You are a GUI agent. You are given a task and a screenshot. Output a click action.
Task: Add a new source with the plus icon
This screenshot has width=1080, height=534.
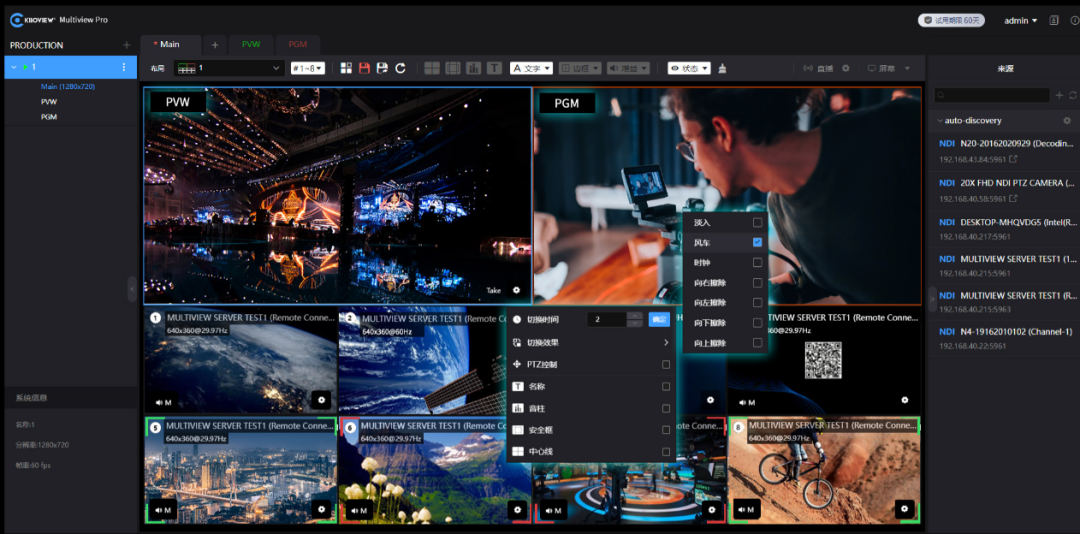[1059, 95]
